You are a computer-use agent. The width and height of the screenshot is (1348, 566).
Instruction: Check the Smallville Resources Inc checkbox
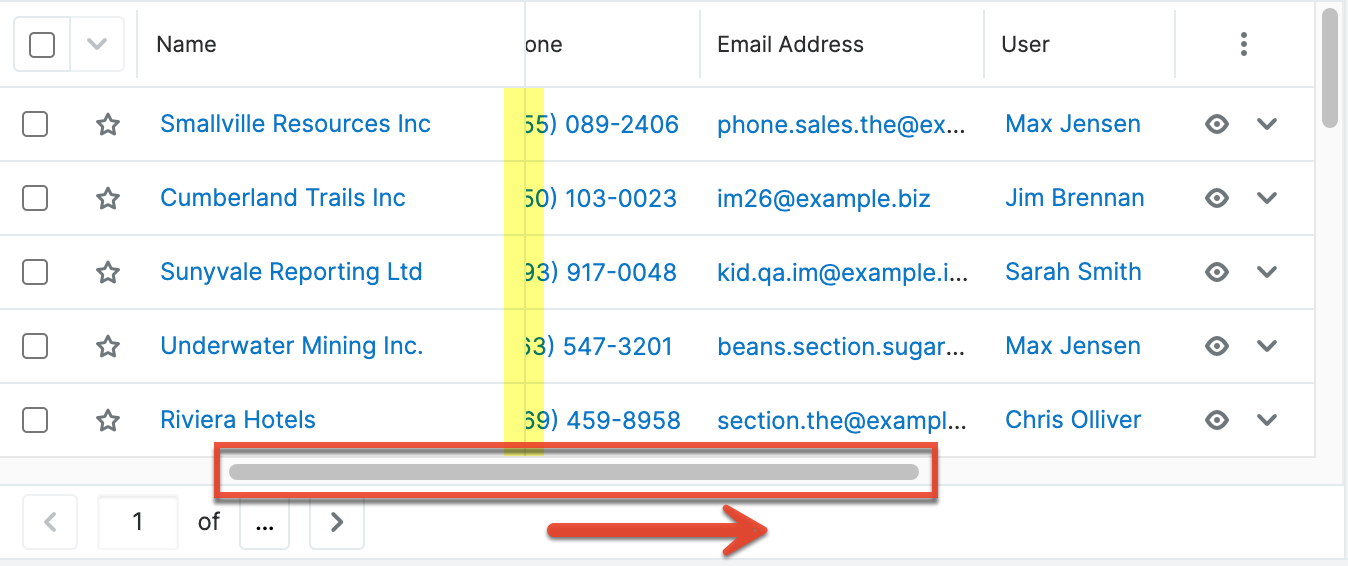(x=35, y=125)
